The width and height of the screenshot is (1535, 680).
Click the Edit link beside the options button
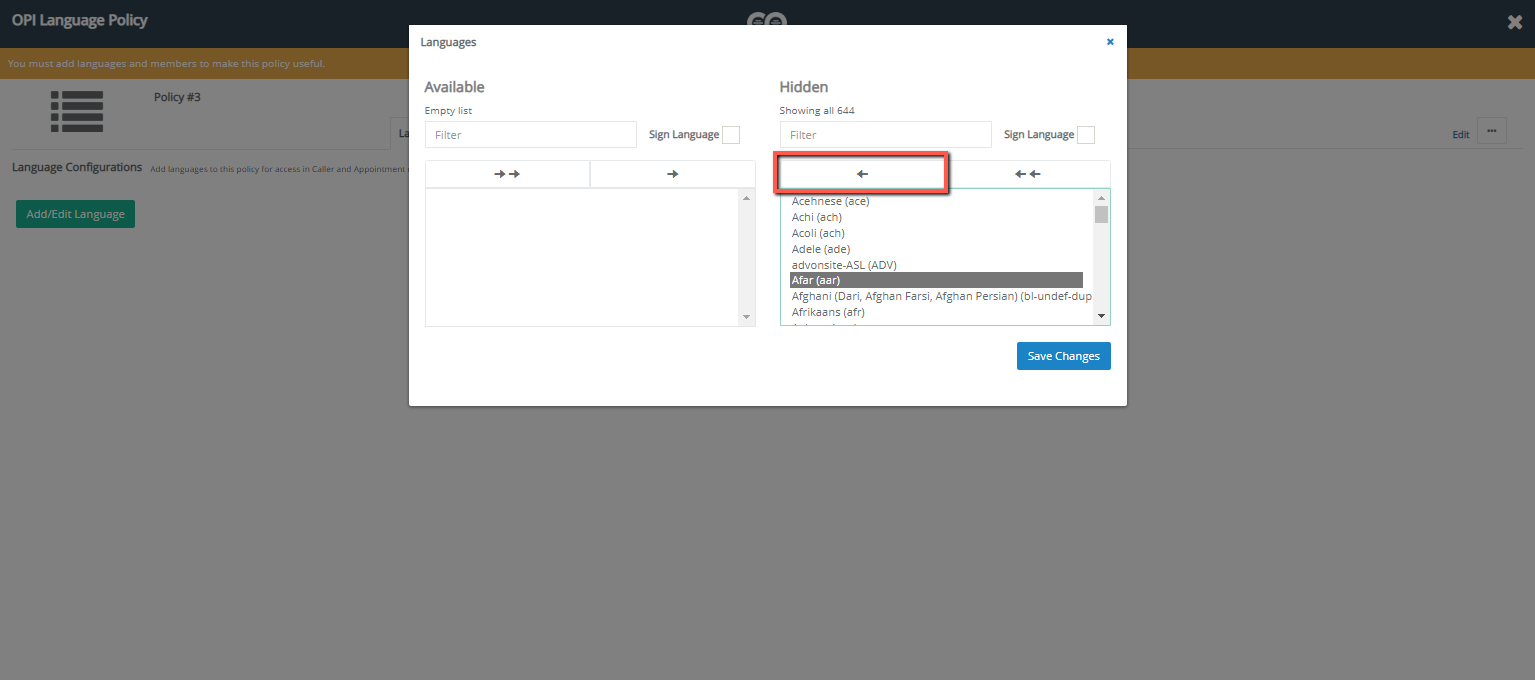[1460, 134]
